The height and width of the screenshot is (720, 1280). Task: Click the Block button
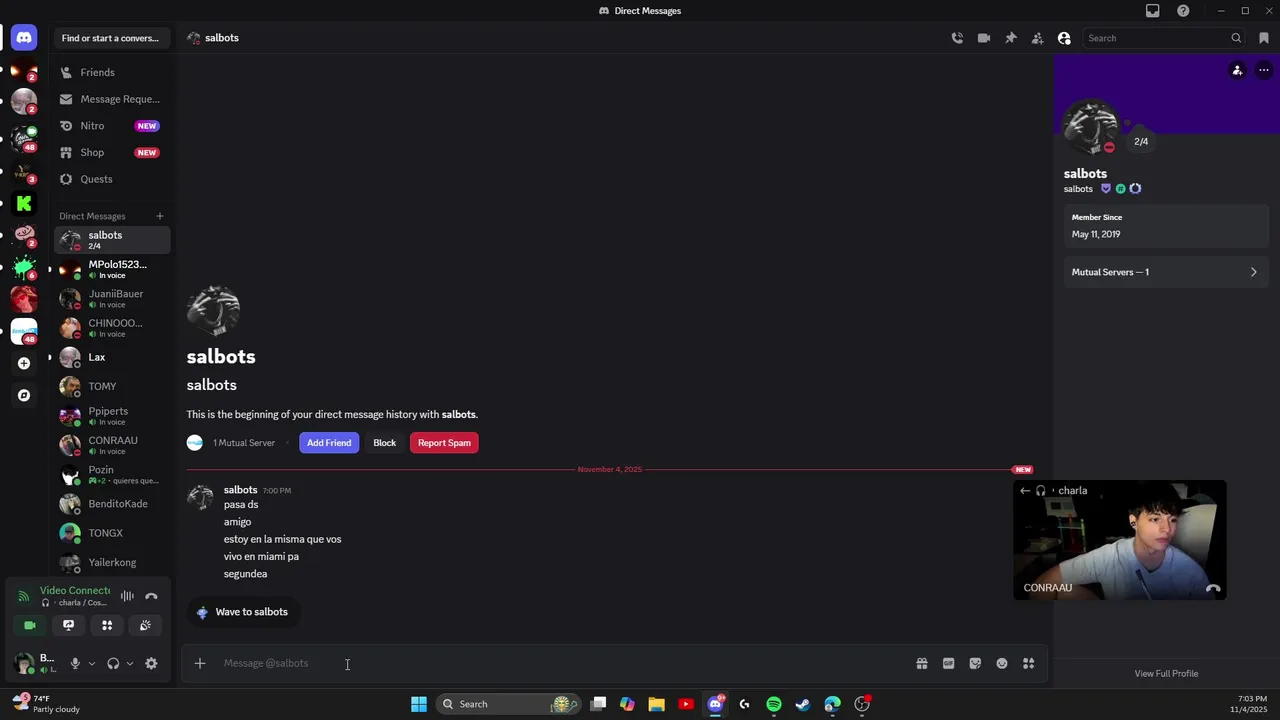[385, 443]
